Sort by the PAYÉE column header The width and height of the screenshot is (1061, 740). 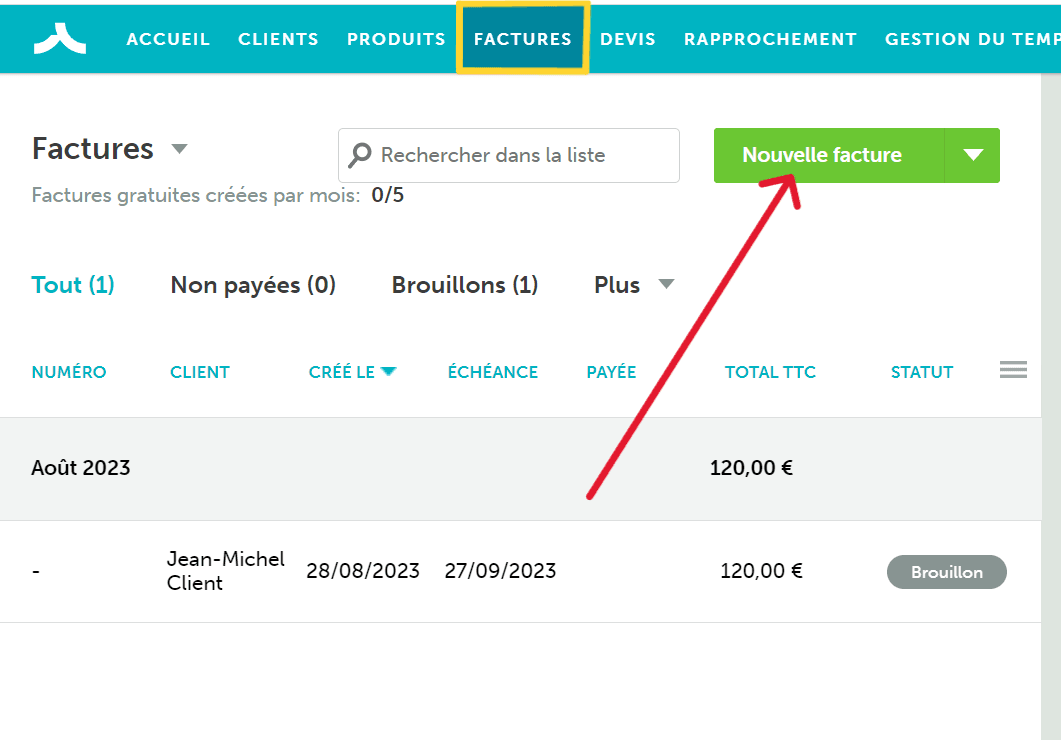pyautogui.click(x=611, y=372)
